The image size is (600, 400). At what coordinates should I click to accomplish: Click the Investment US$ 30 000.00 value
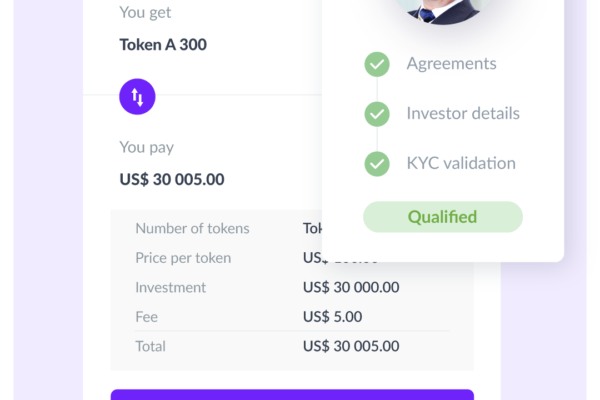pos(351,287)
